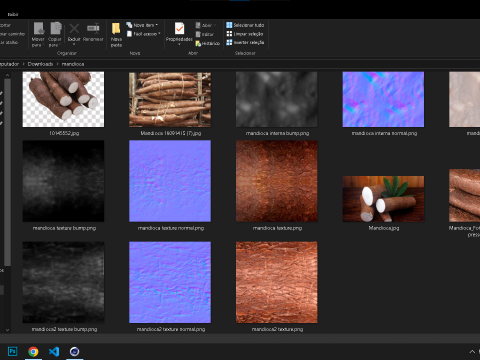This screenshot has height=360, width=480.
Task: Click Copiar caminho in the ribbon
Action: click(12, 34)
